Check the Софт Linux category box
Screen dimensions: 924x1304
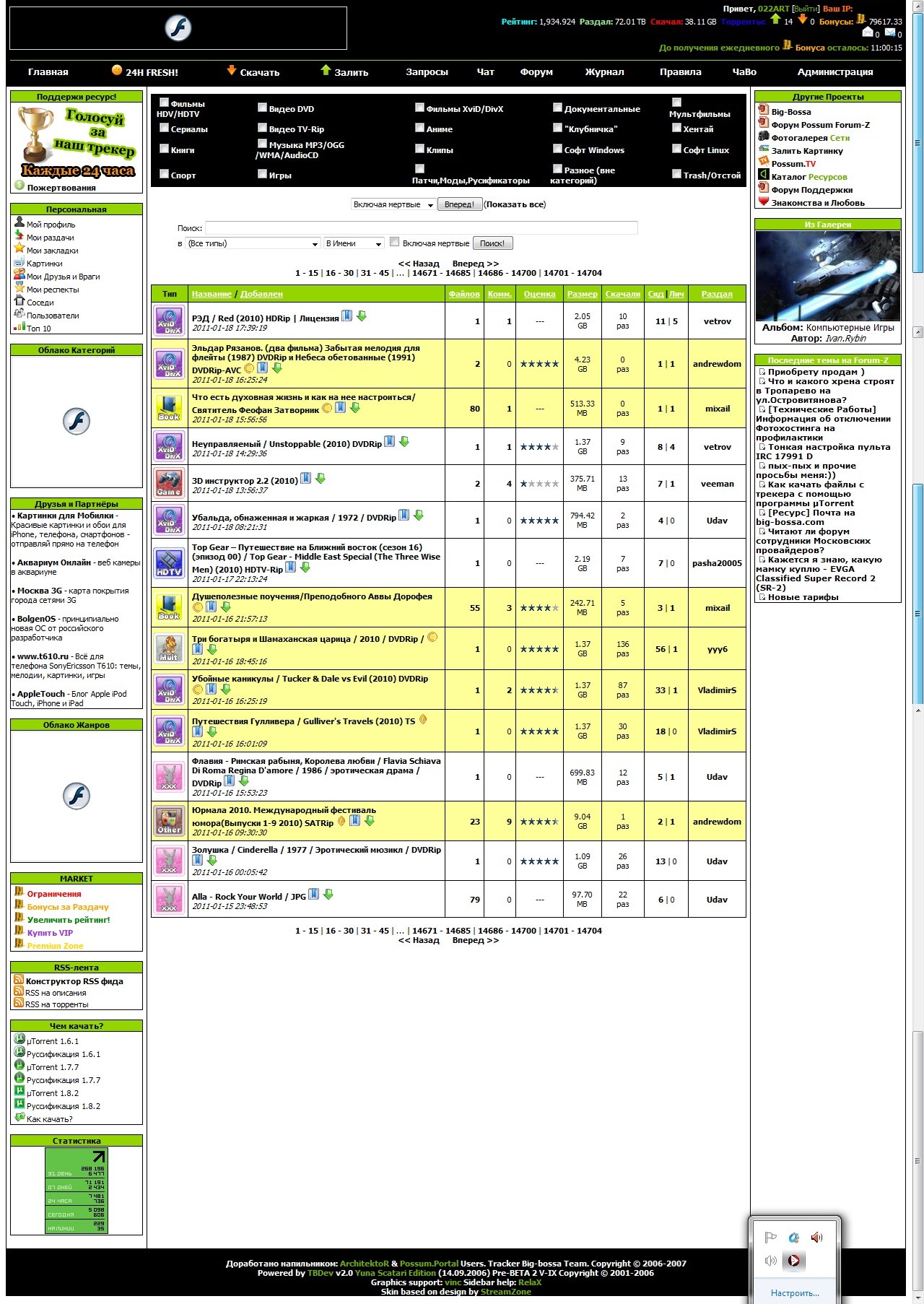pyautogui.click(x=677, y=149)
